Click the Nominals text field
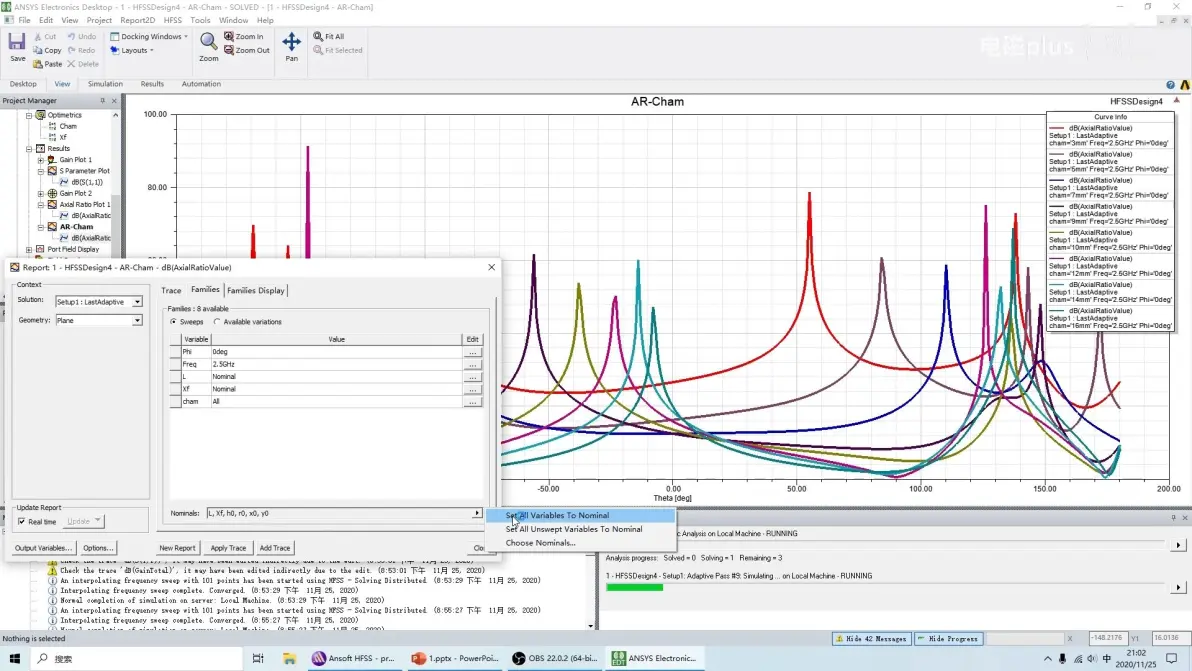 [339, 513]
